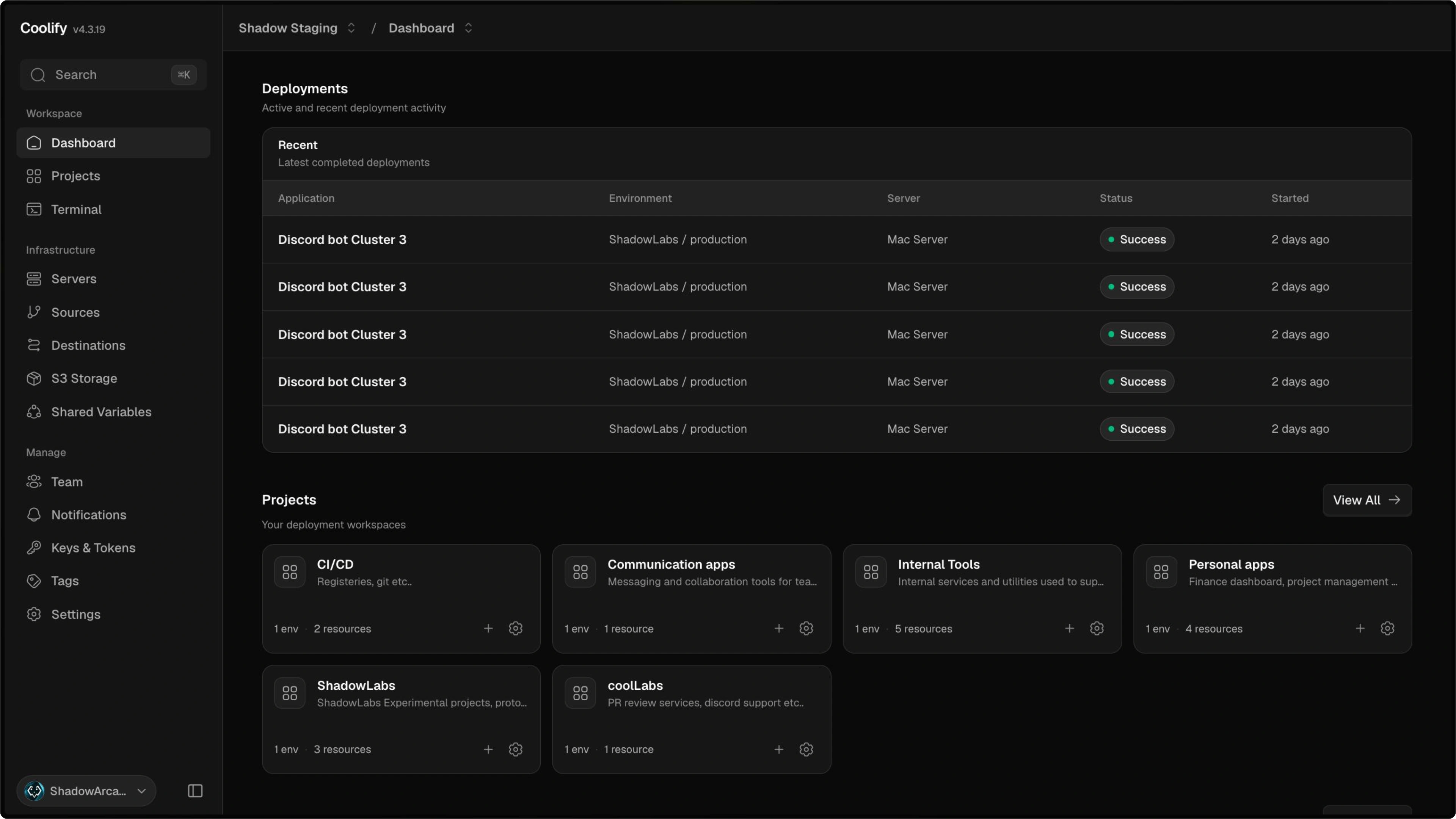Screen dimensions: 1456x819
Task: Open the Team management page
Action: tap(113, 482)
